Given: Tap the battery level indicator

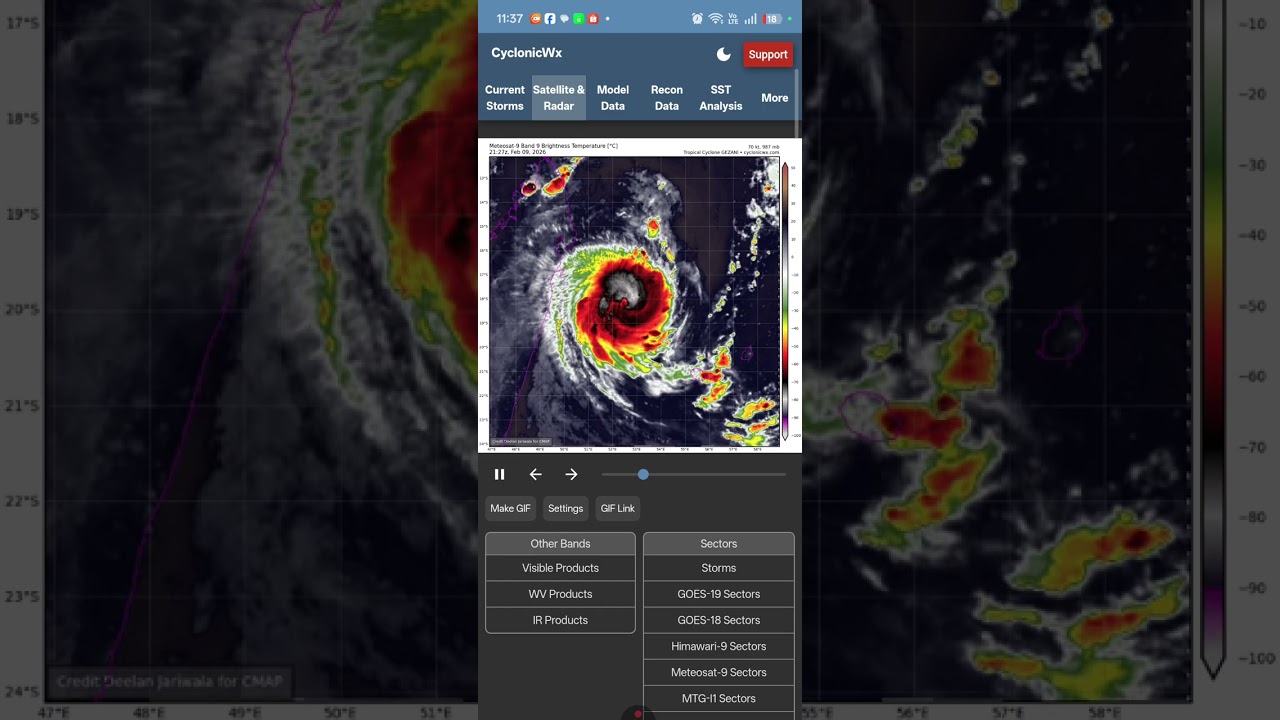Looking at the screenshot, I should click(x=772, y=19).
